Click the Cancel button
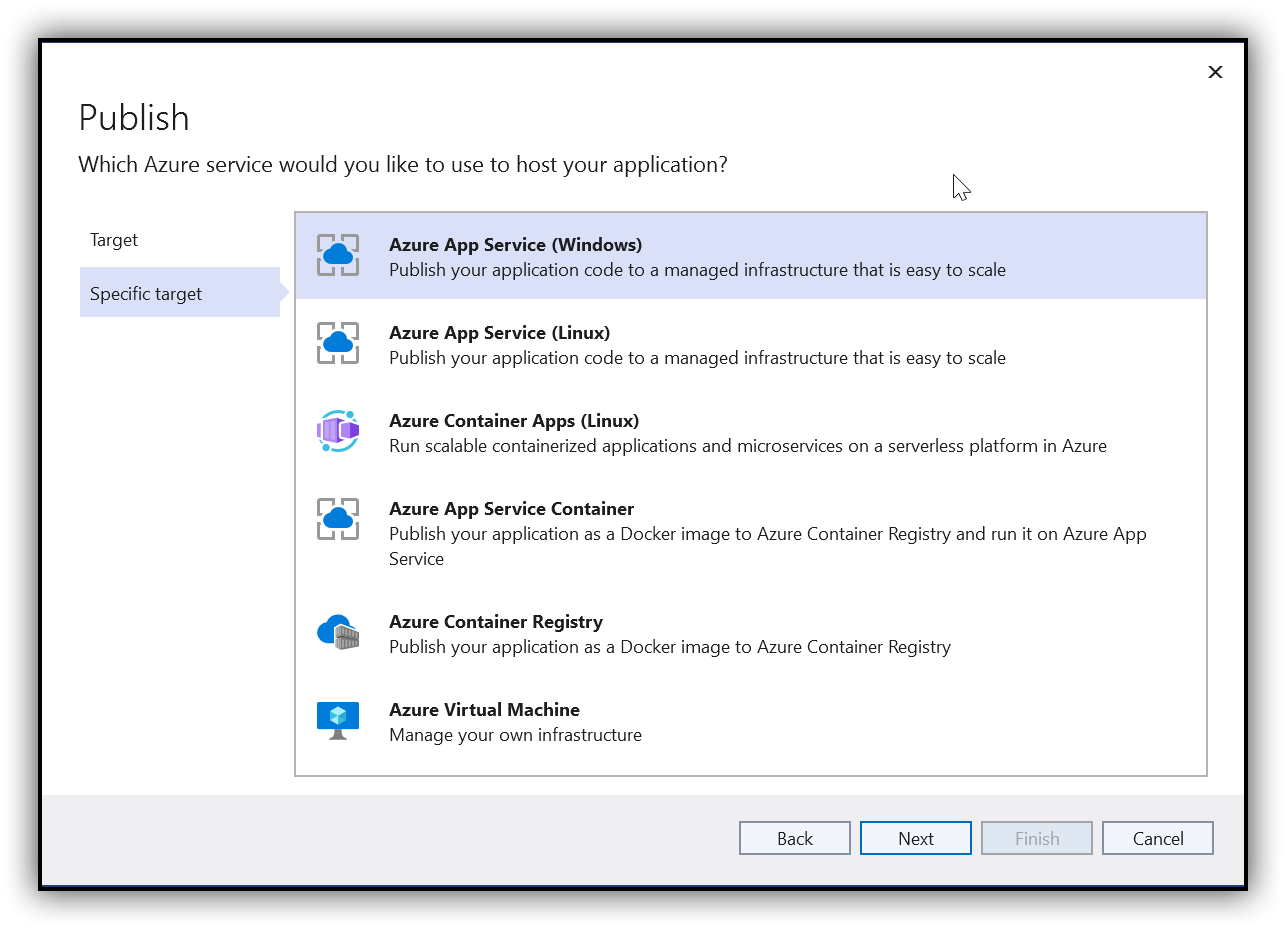This screenshot has width=1286, height=929. pos(1157,839)
